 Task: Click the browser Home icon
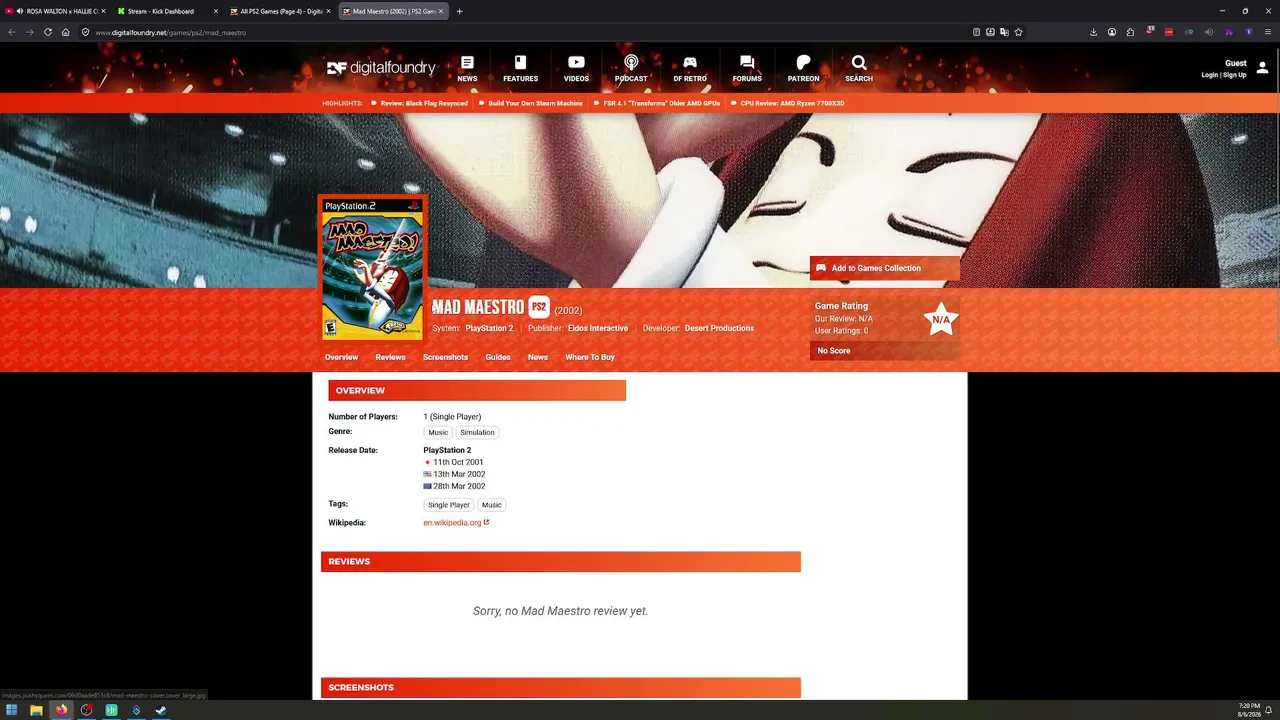pos(65,32)
